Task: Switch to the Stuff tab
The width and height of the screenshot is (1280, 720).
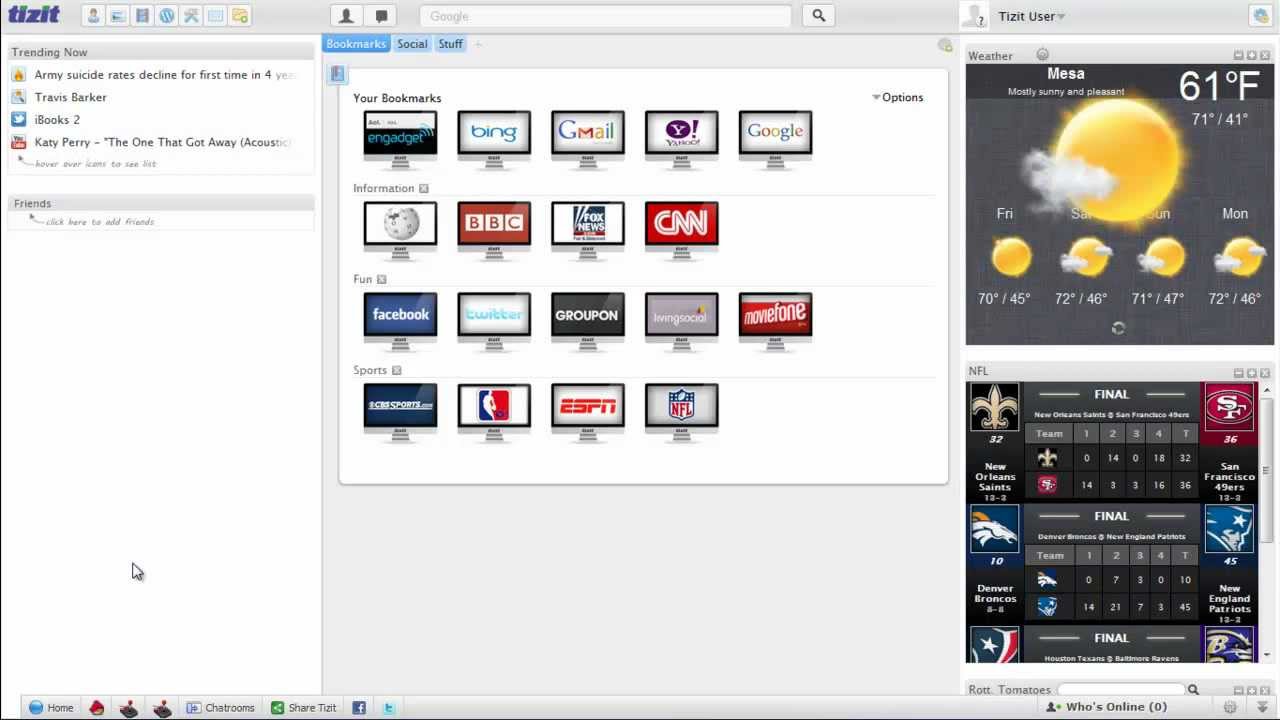Action: tap(451, 44)
